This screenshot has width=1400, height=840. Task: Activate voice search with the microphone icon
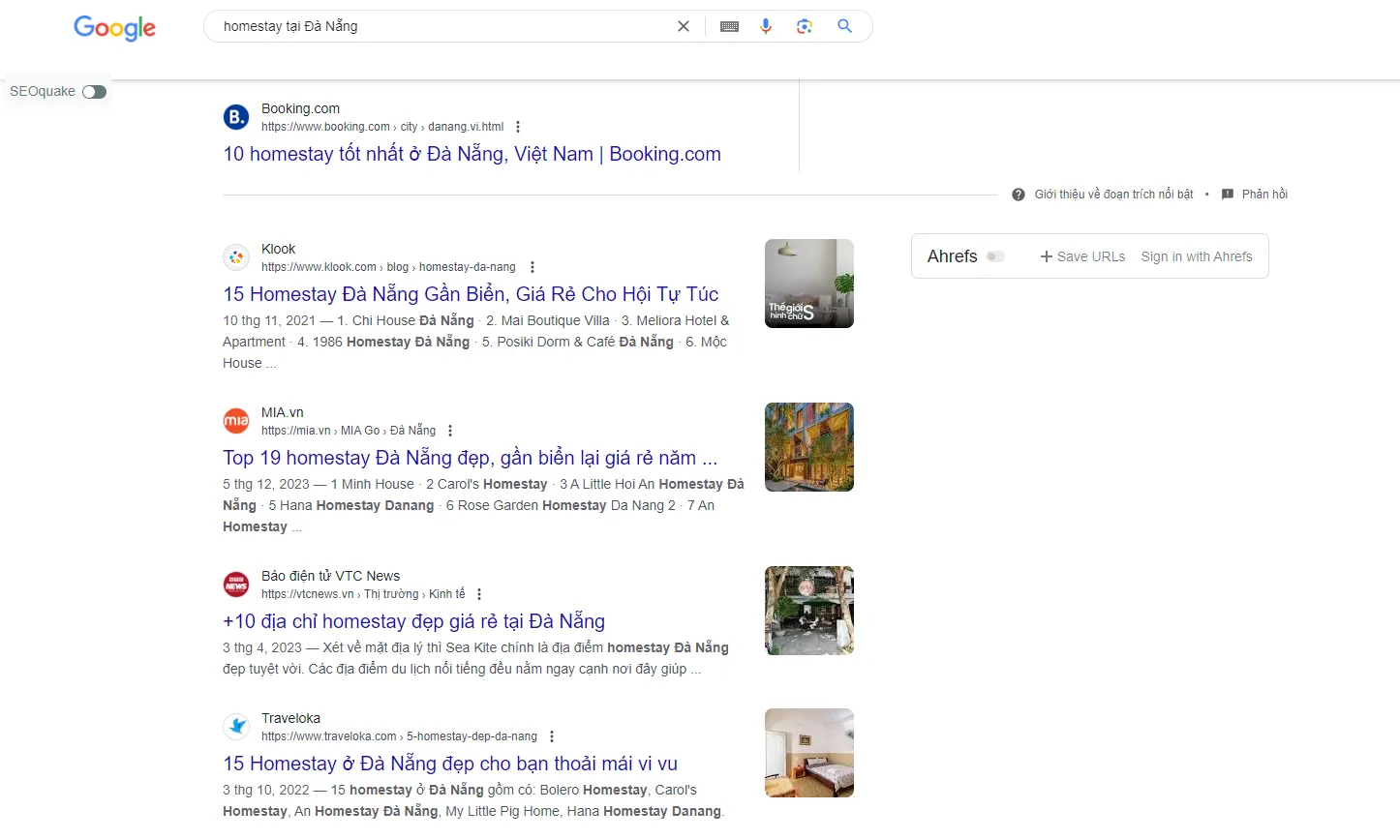click(766, 26)
